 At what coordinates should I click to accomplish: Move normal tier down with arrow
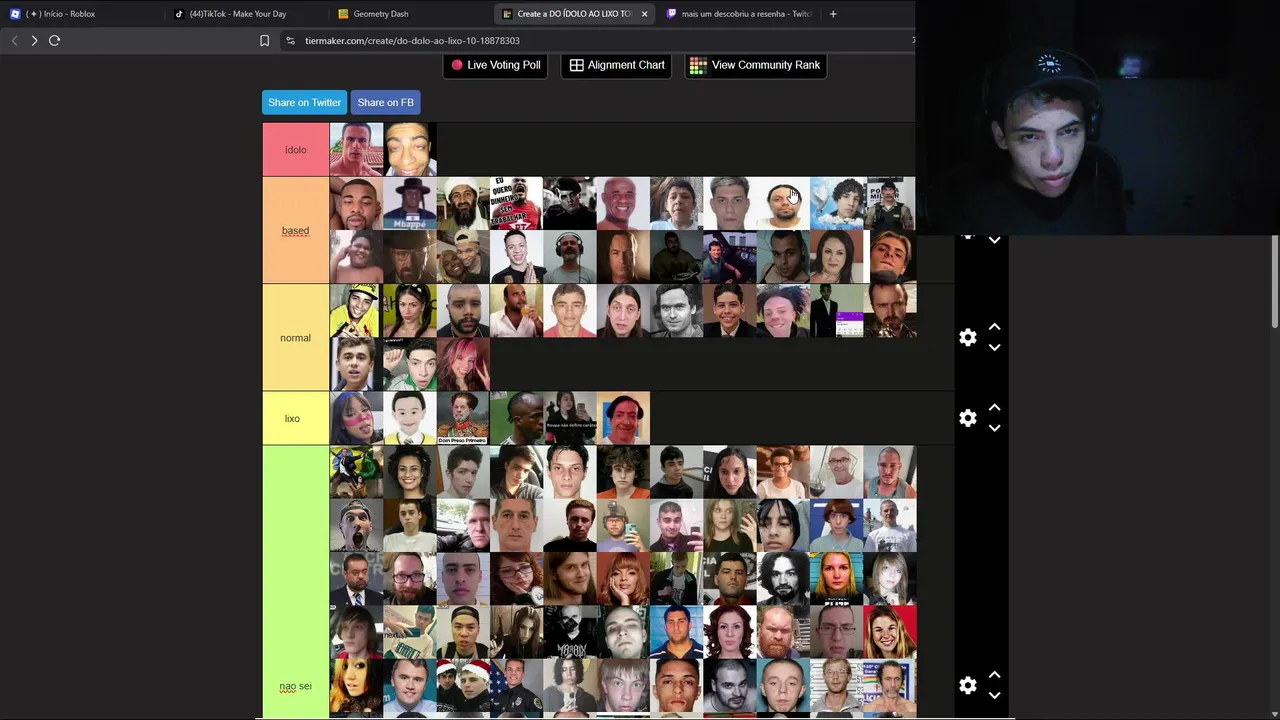994,348
